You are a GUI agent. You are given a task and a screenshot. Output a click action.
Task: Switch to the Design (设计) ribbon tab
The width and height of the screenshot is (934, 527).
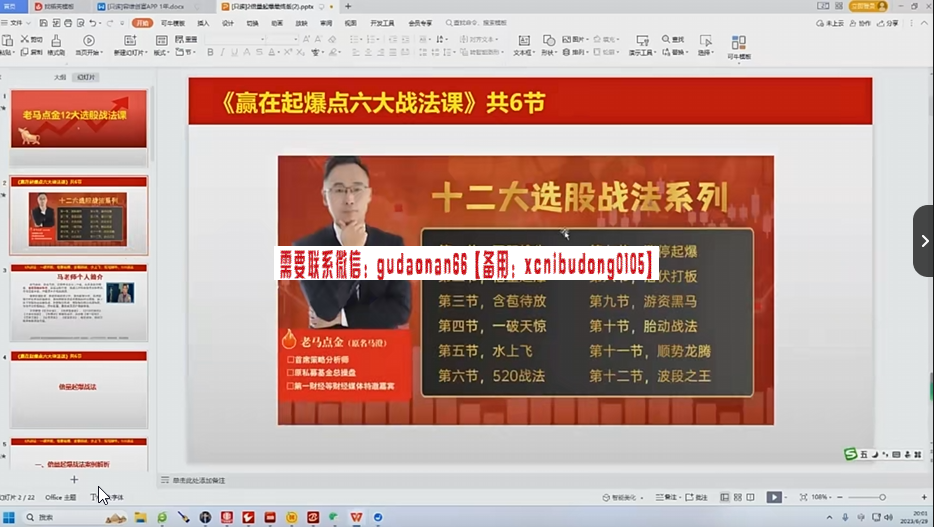pyautogui.click(x=228, y=23)
